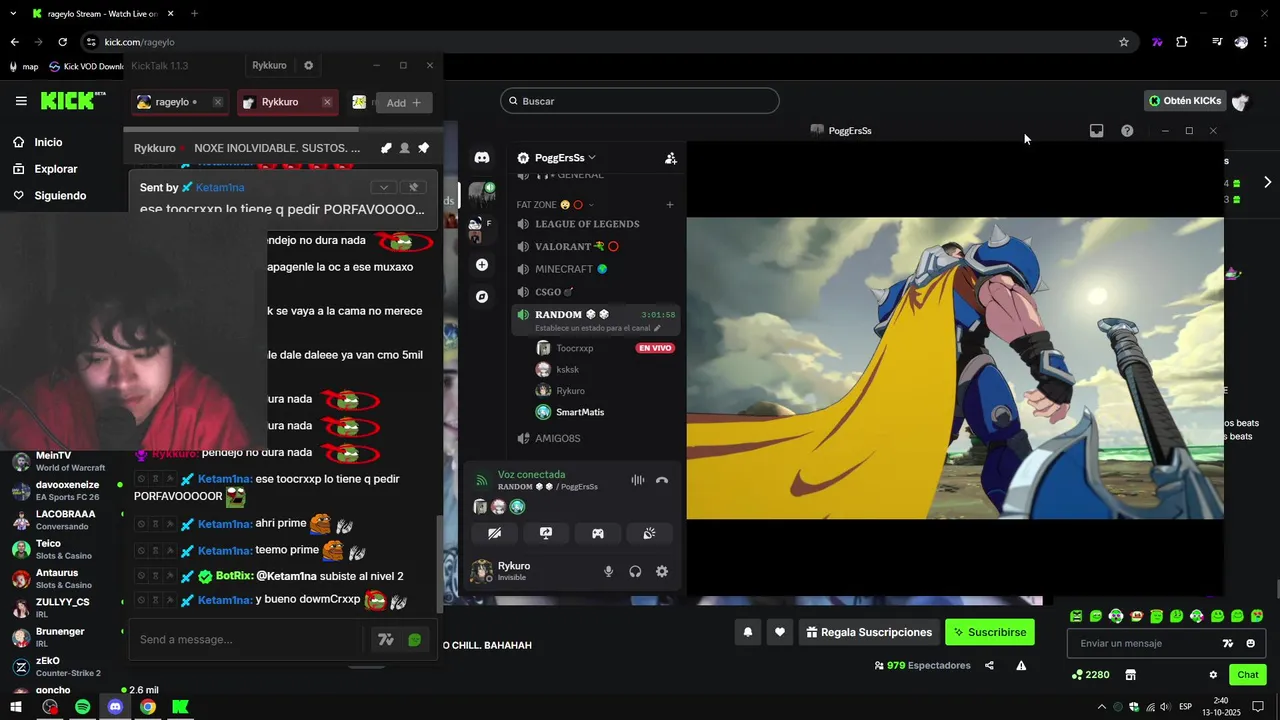Screen dimensions: 1280x720
Task: Open Kick chat settings gear
Action: (1213, 675)
